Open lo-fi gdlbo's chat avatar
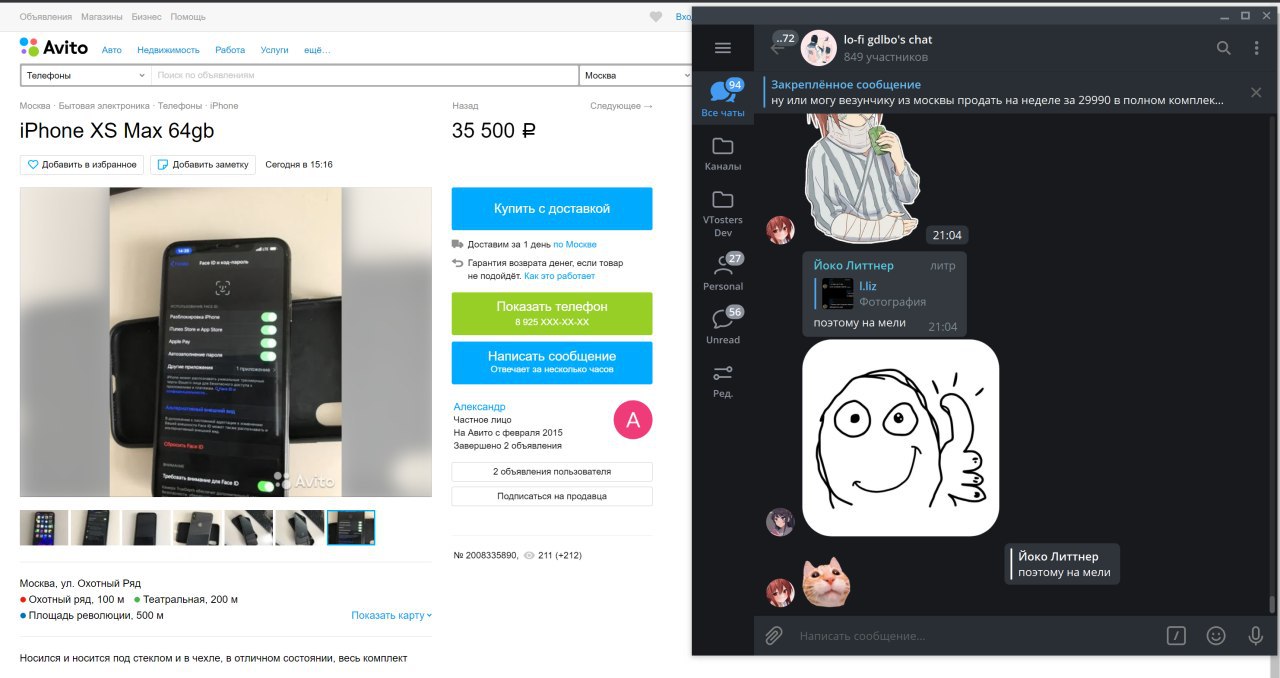Image resolution: width=1280 pixels, height=678 pixels. pos(818,48)
